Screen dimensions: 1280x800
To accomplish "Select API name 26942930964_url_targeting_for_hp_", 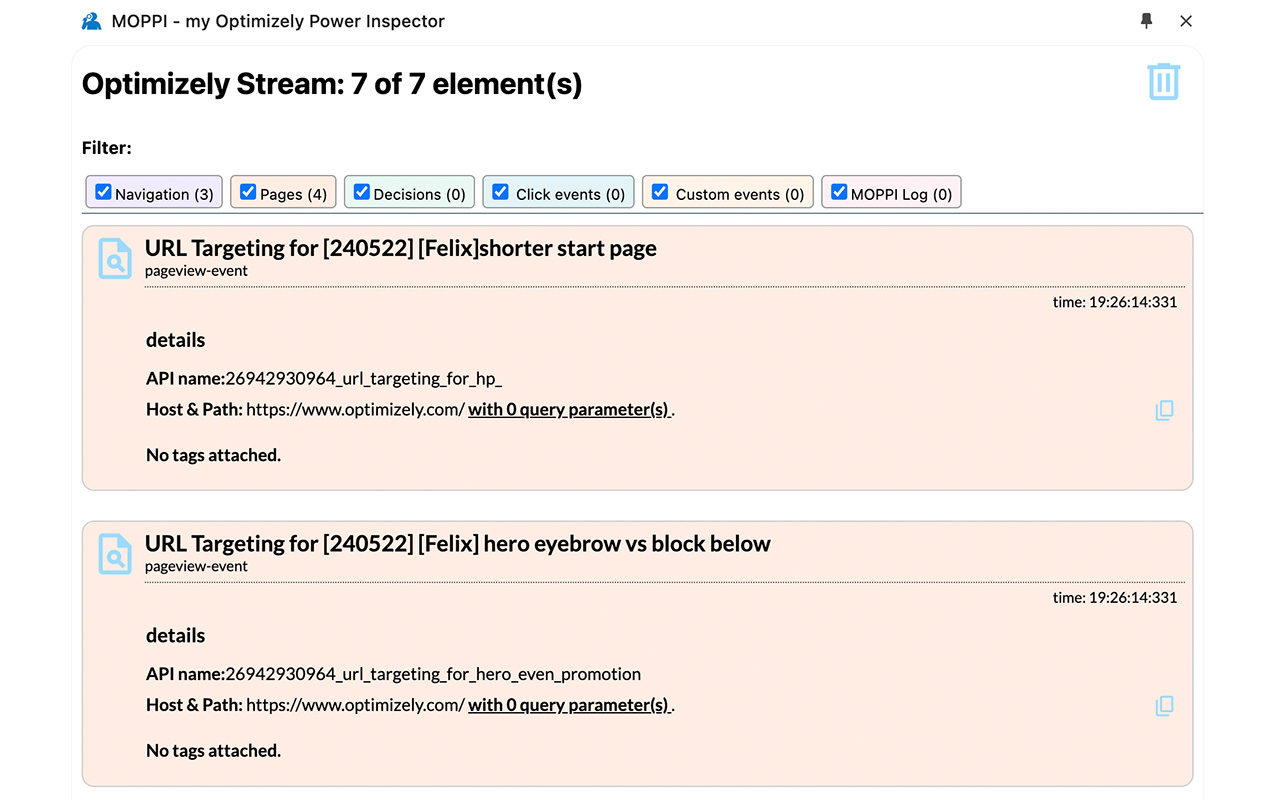I will (x=364, y=379).
